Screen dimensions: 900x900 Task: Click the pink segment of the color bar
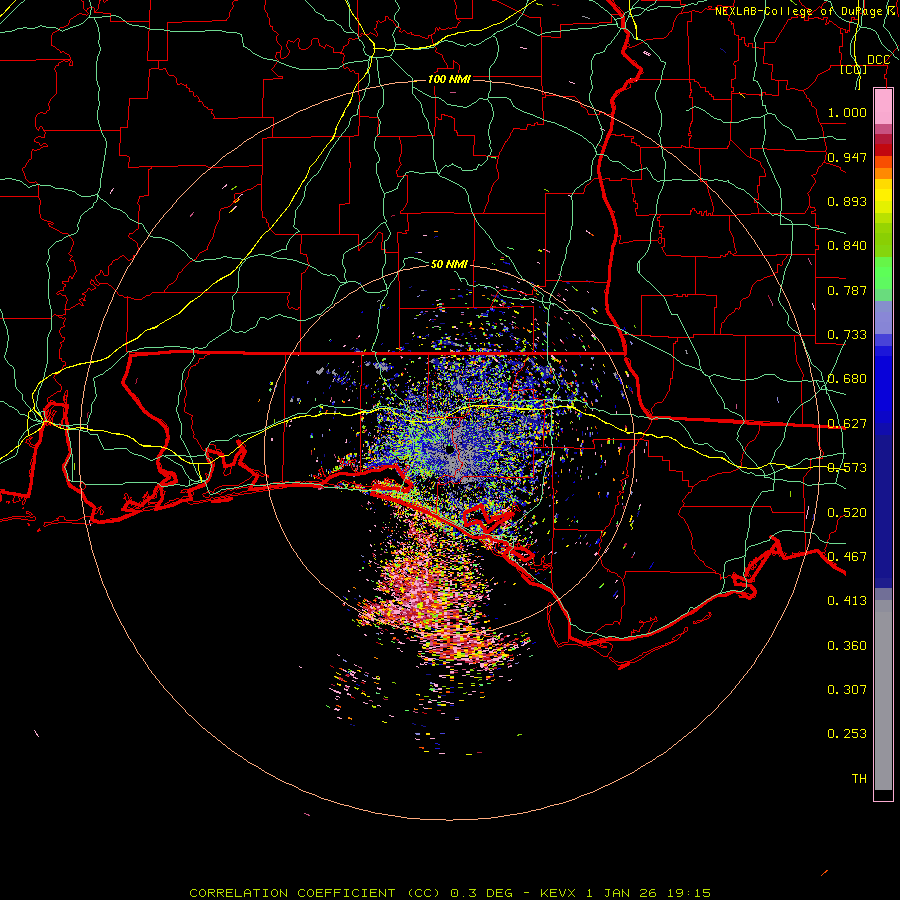(x=883, y=107)
